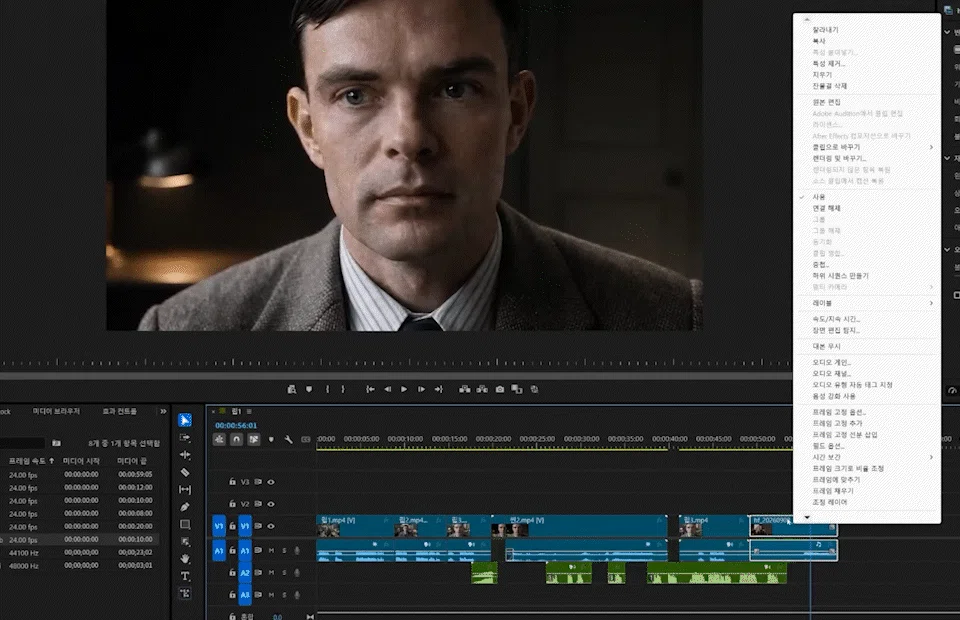Mark In point in the monitor
The image size is (960, 620).
[x=328, y=389]
